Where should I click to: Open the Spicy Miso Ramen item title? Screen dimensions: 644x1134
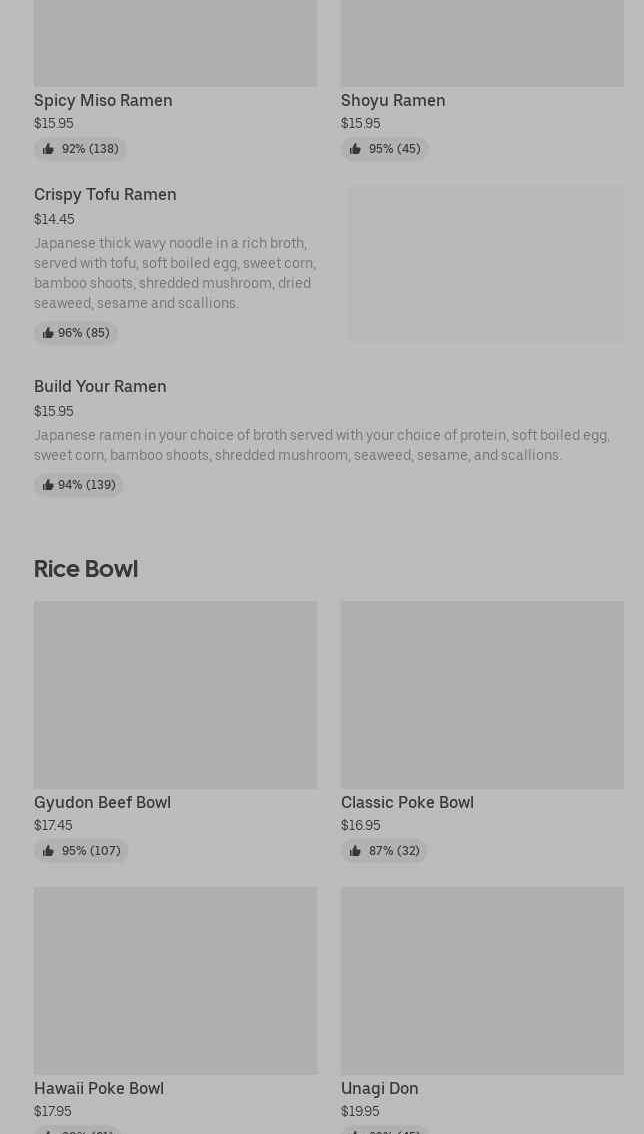103,100
